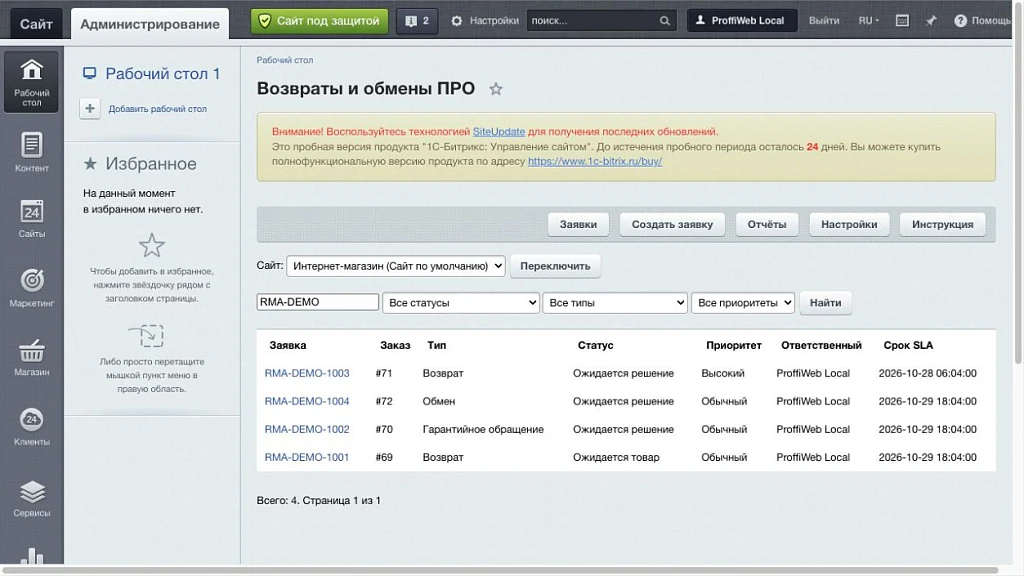Click the monitor icon next to Рабочий стол 1

89,74
